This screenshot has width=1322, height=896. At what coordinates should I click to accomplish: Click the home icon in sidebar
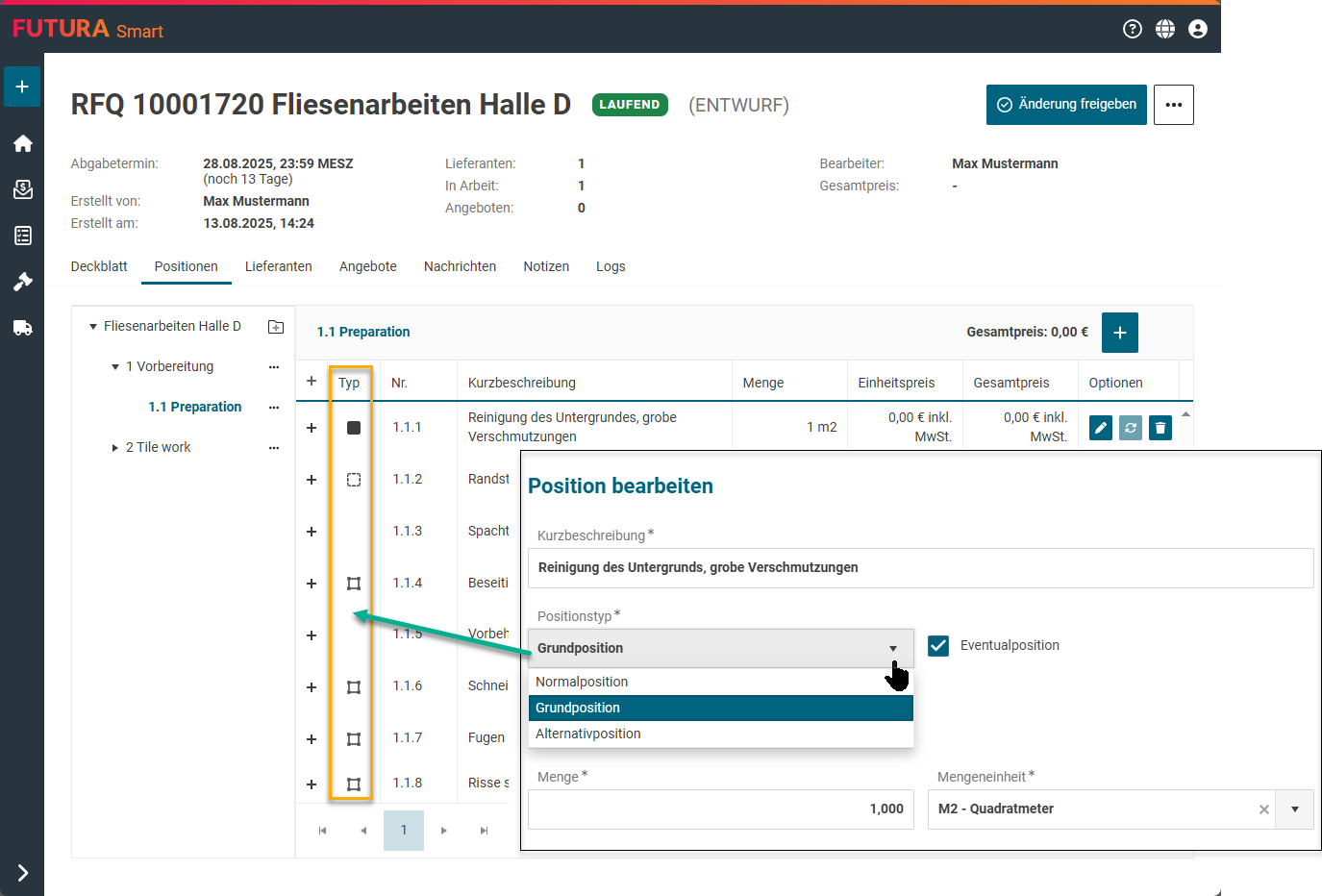23,143
